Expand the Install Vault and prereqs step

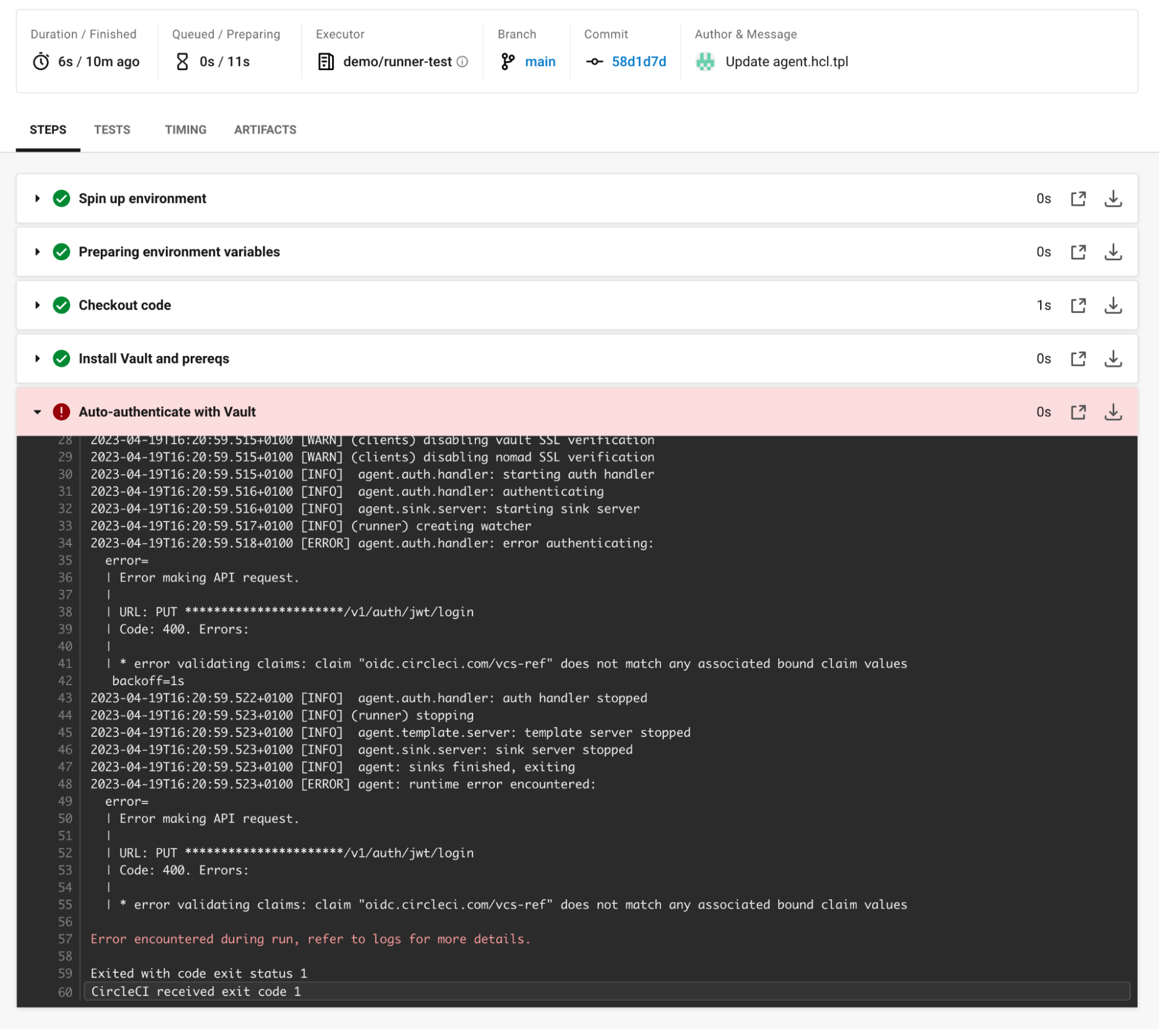point(38,359)
